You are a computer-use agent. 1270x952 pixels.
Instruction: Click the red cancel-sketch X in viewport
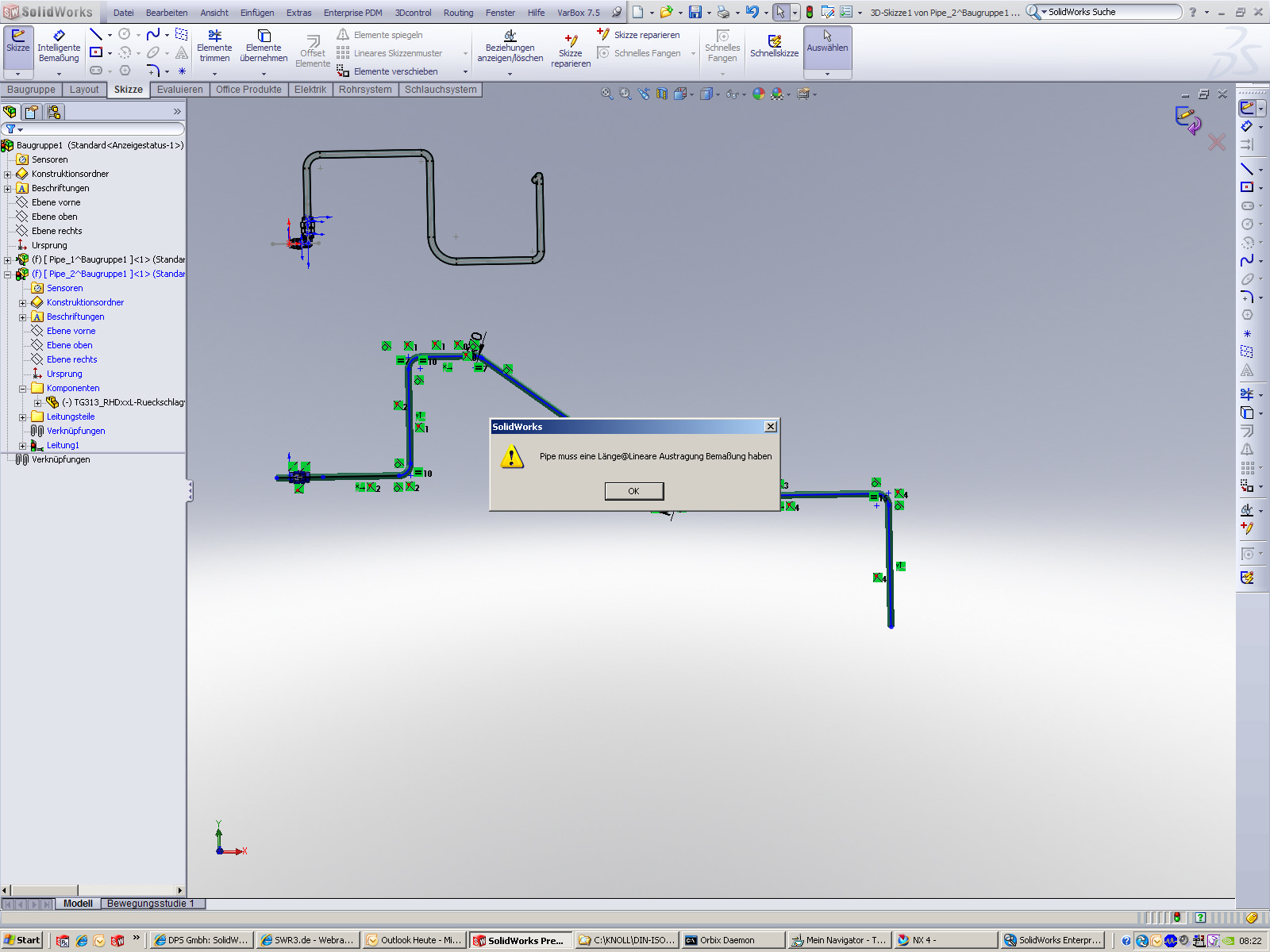1216,142
